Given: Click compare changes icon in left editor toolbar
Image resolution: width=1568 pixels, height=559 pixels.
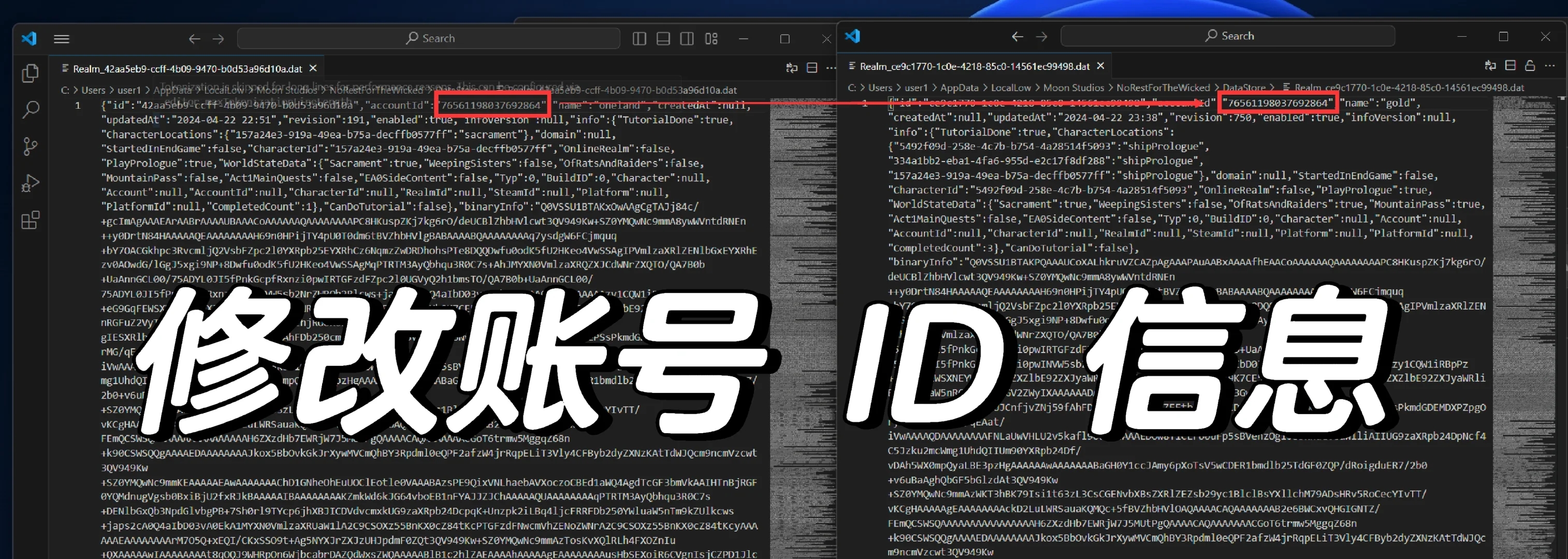Looking at the screenshot, I should tap(791, 67).
